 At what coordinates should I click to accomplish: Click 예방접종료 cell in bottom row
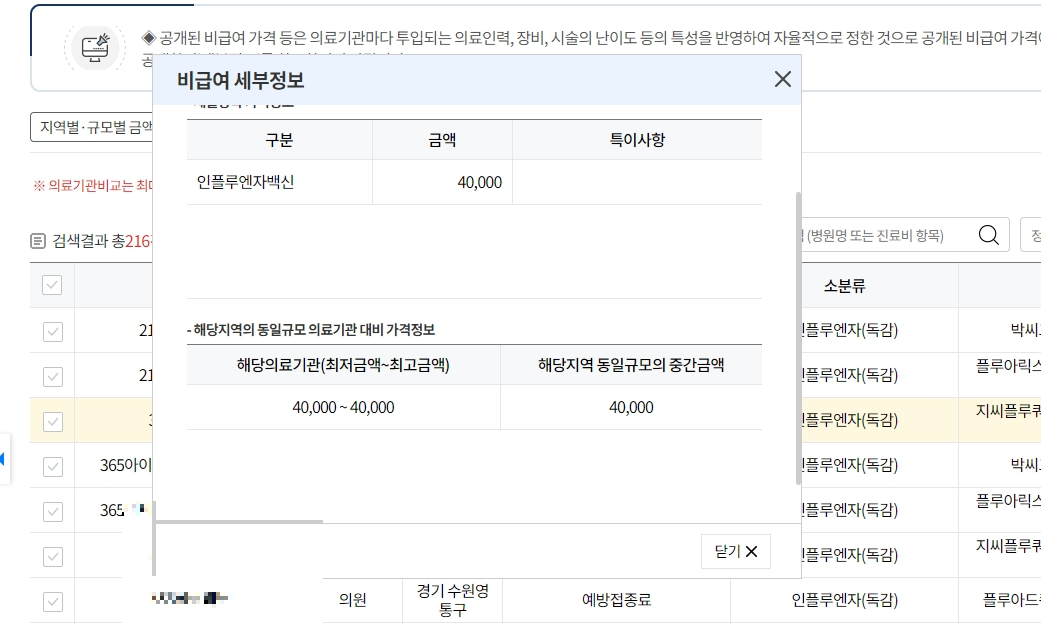(x=616, y=600)
